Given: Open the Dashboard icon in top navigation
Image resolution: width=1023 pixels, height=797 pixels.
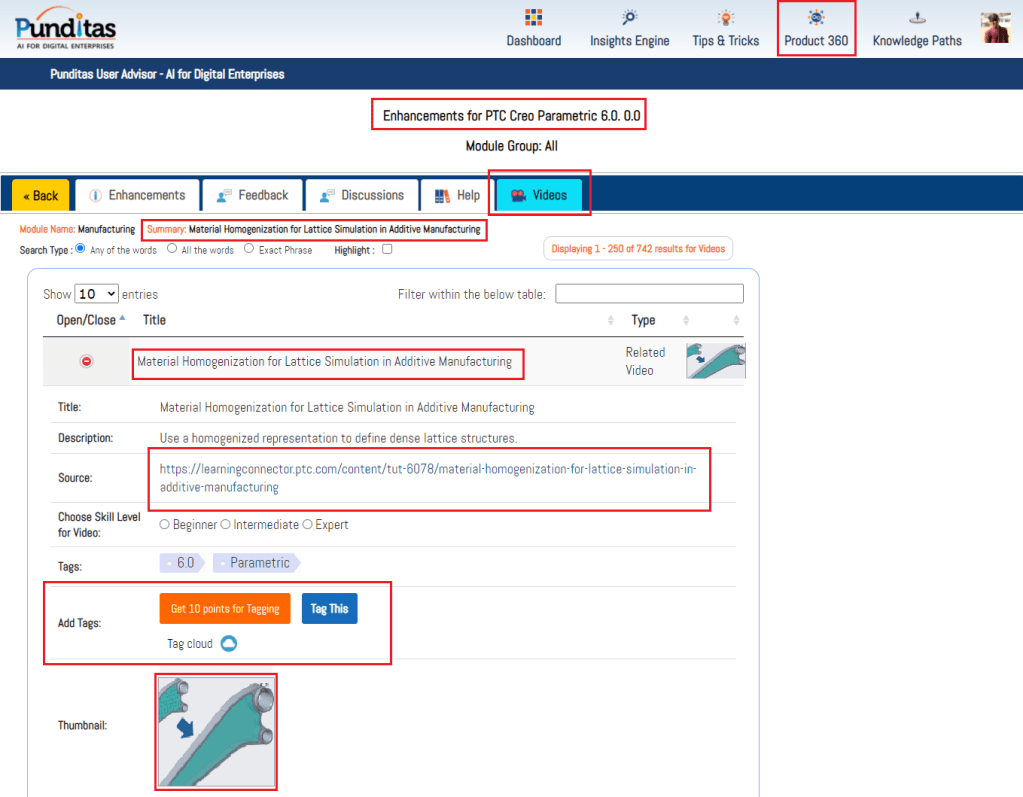Looking at the screenshot, I should pos(533,18).
